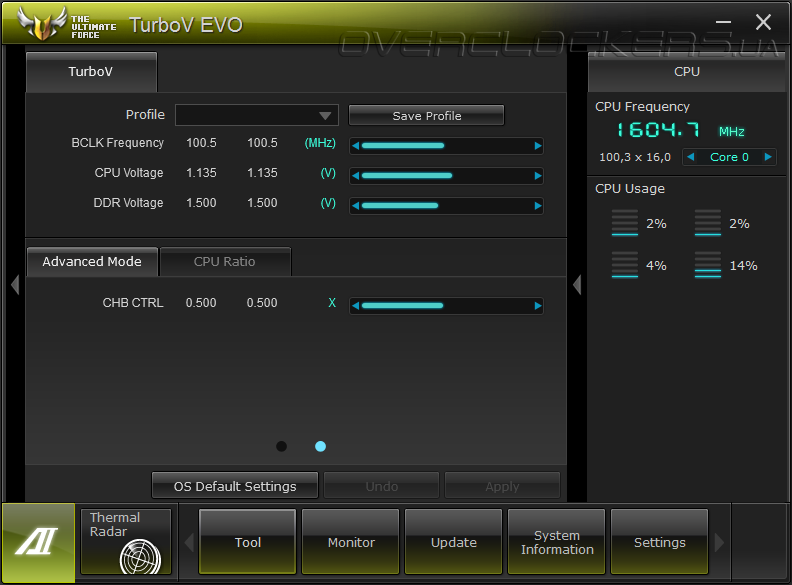Switch to first page dot

pos(281,446)
